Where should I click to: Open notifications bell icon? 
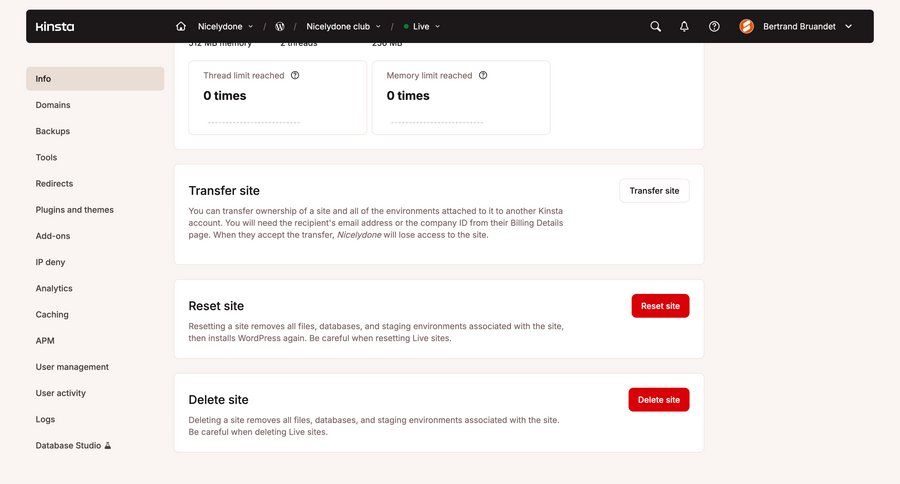click(x=684, y=27)
